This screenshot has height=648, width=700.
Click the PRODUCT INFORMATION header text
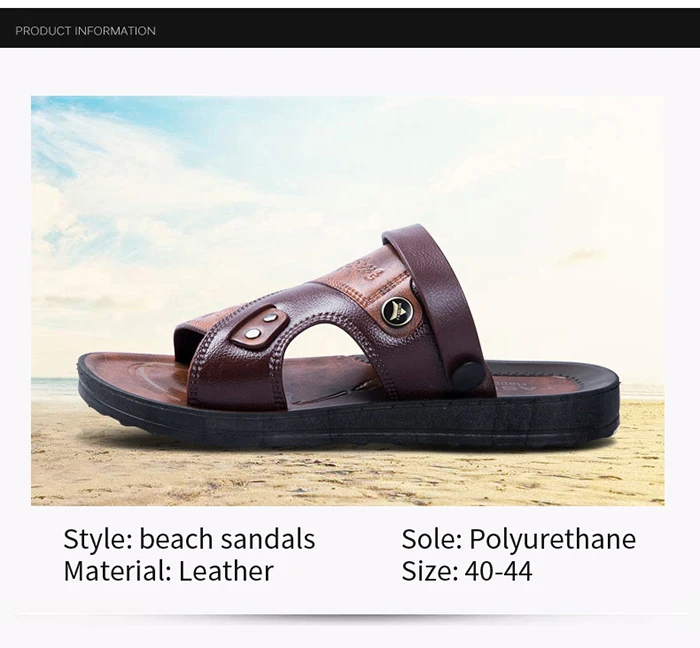85,31
